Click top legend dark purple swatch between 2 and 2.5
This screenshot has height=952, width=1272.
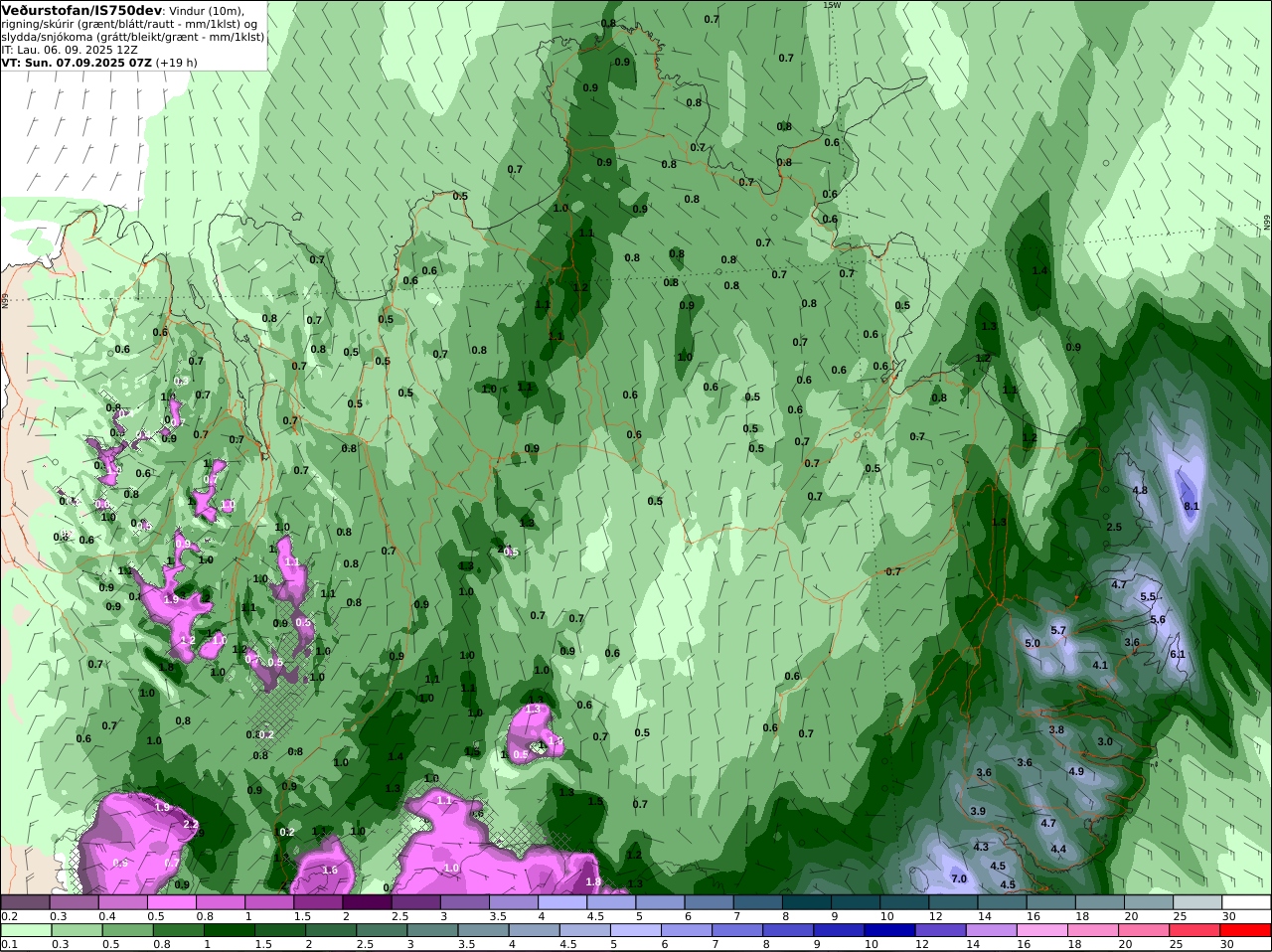click(x=368, y=901)
